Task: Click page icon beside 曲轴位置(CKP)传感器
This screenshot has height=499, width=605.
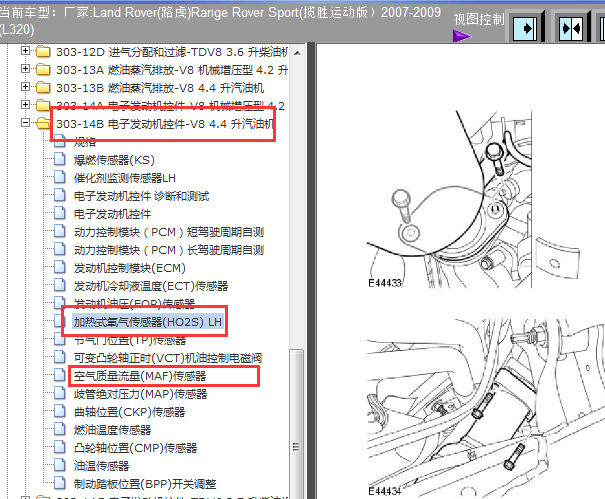Action: [60, 411]
